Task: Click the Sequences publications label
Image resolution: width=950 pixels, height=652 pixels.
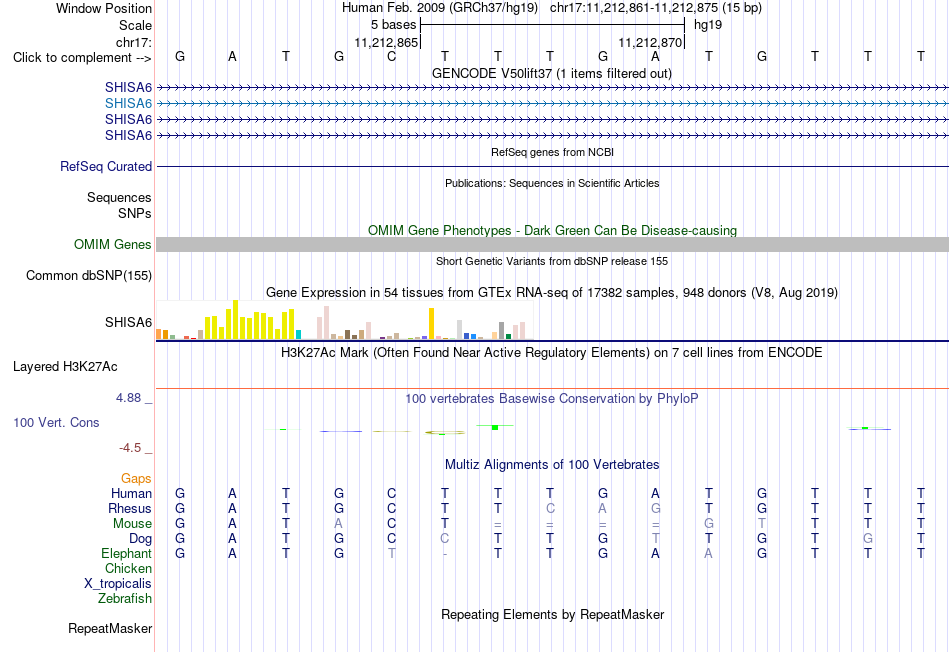Action: (119, 198)
